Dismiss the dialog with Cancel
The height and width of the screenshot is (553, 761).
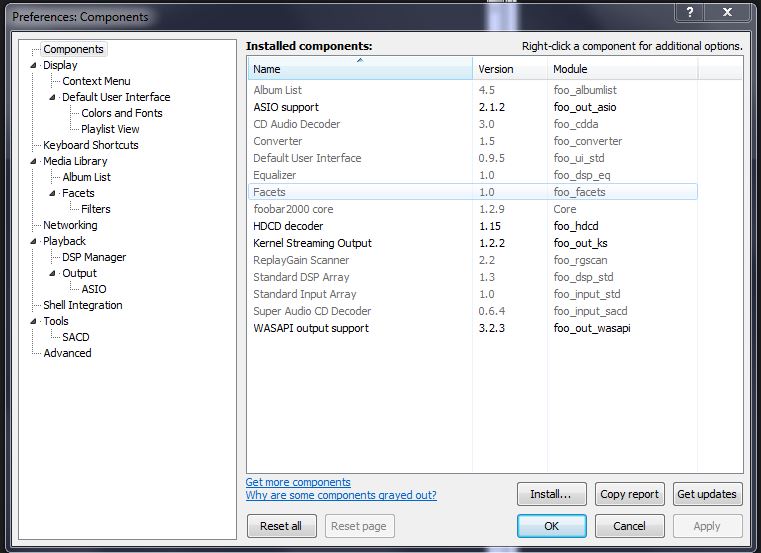629,526
